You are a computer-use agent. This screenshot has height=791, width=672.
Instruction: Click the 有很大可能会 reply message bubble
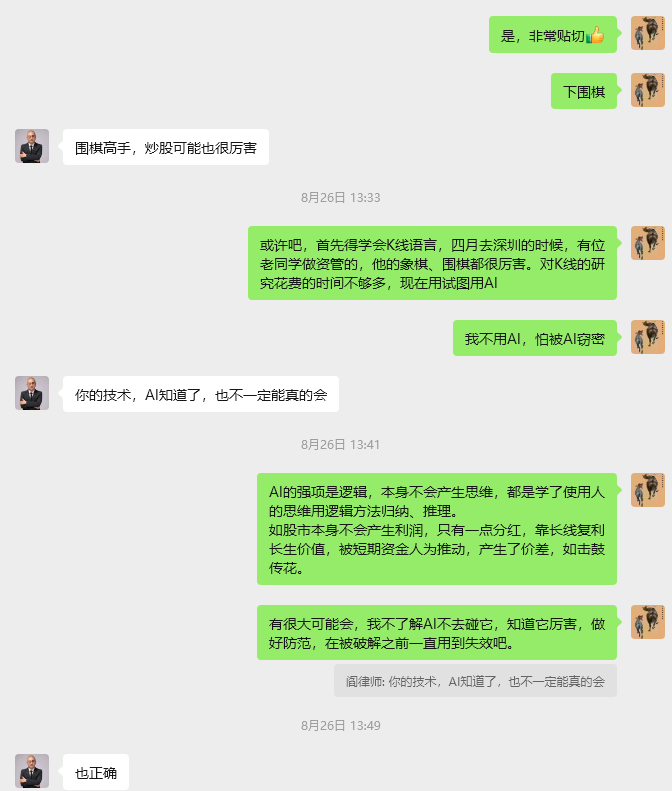click(437, 633)
